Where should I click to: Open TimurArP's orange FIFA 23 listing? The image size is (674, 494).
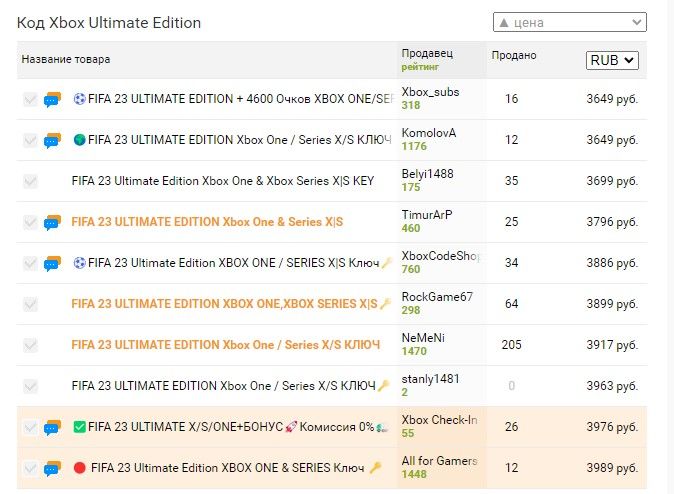click(207, 222)
